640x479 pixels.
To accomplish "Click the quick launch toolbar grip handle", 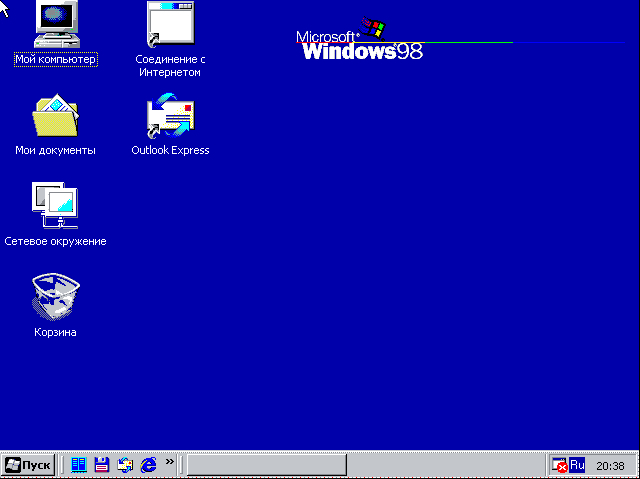I will (x=63, y=465).
